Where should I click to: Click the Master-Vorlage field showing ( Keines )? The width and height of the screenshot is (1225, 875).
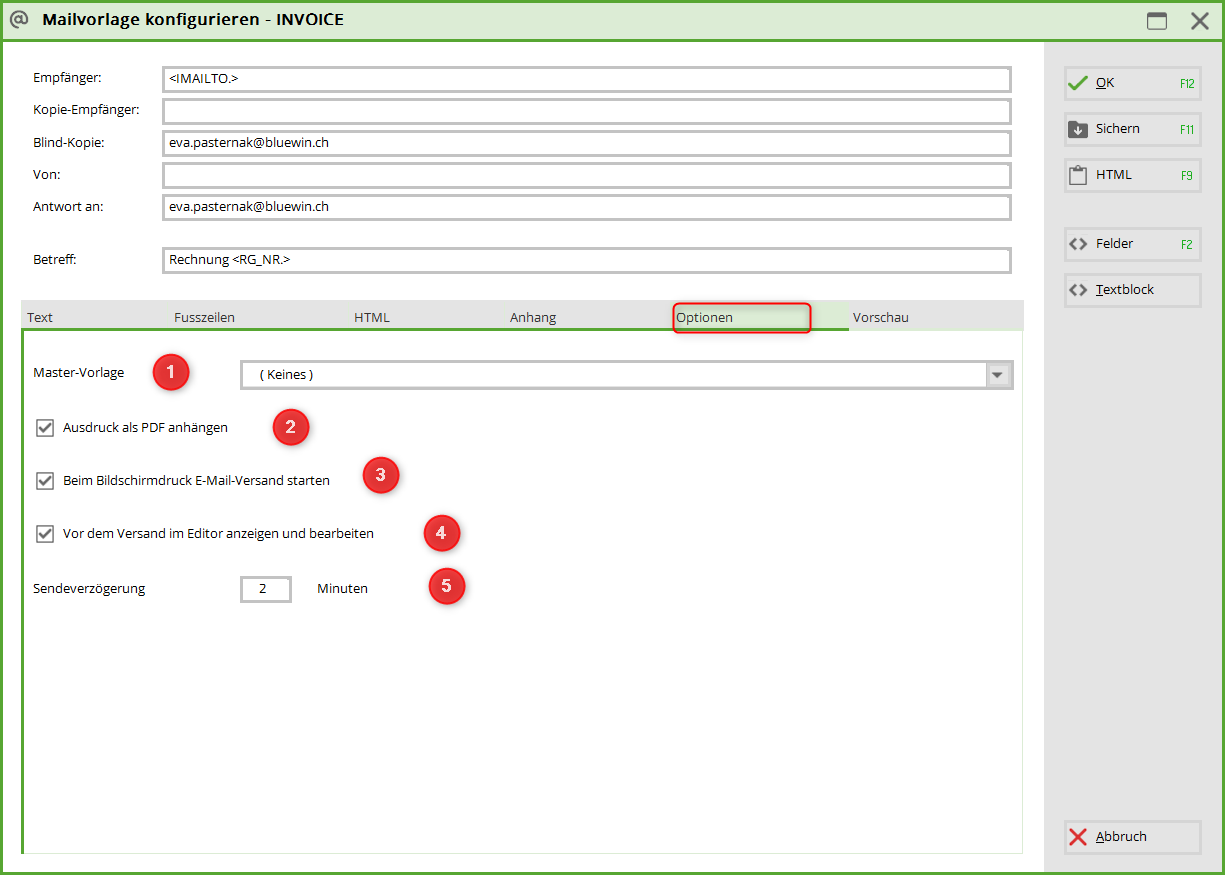[612, 375]
